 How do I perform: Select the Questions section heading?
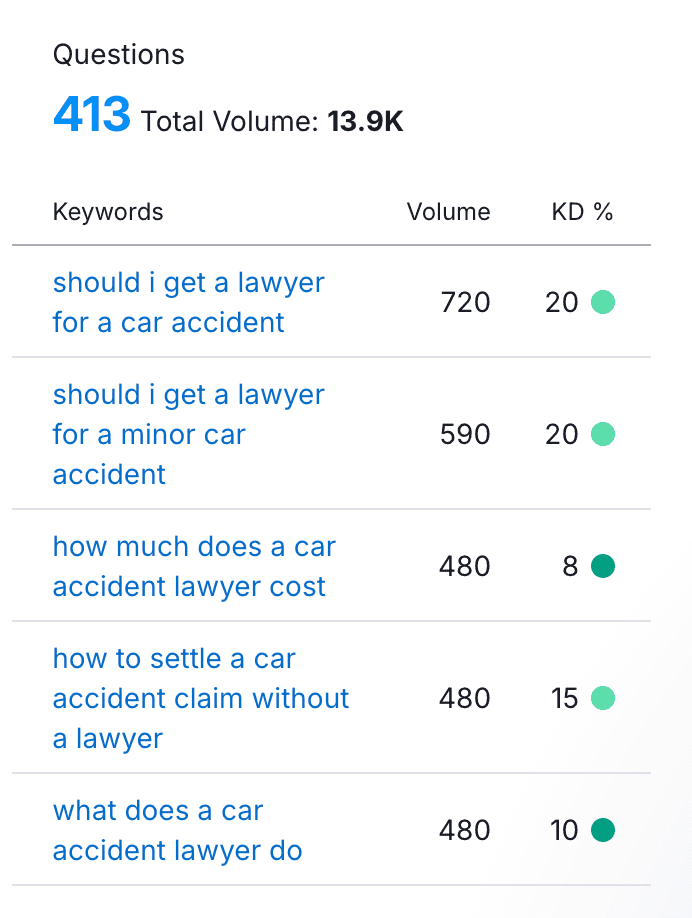point(119,55)
